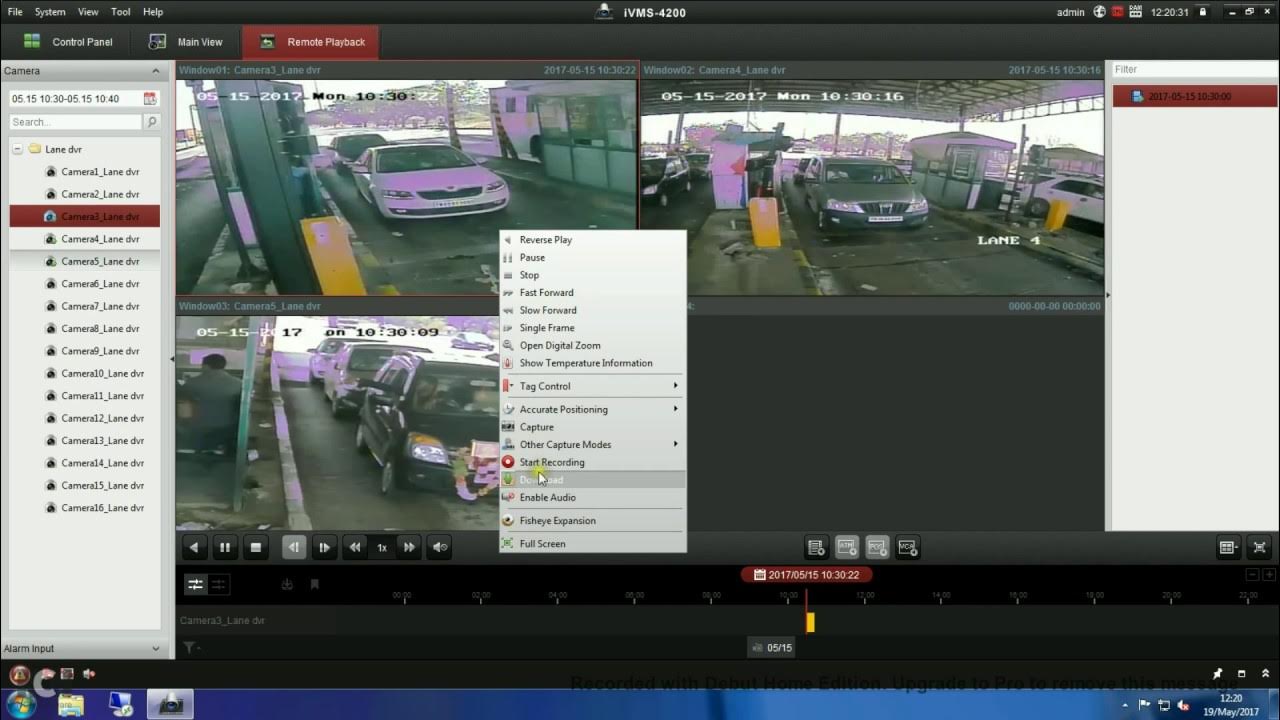Click the globe network icon beside admin
The height and width of the screenshot is (720, 1280).
point(1100,12)
